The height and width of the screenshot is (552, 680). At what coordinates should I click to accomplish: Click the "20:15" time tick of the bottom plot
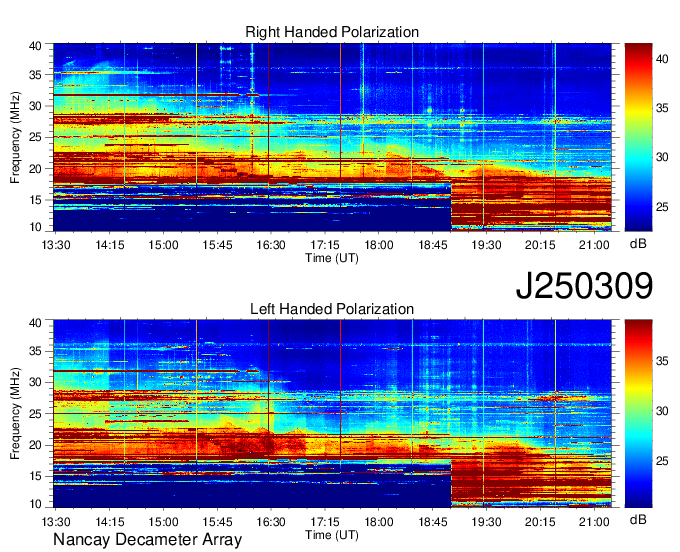pyautogui.click(x=540, y=522)
